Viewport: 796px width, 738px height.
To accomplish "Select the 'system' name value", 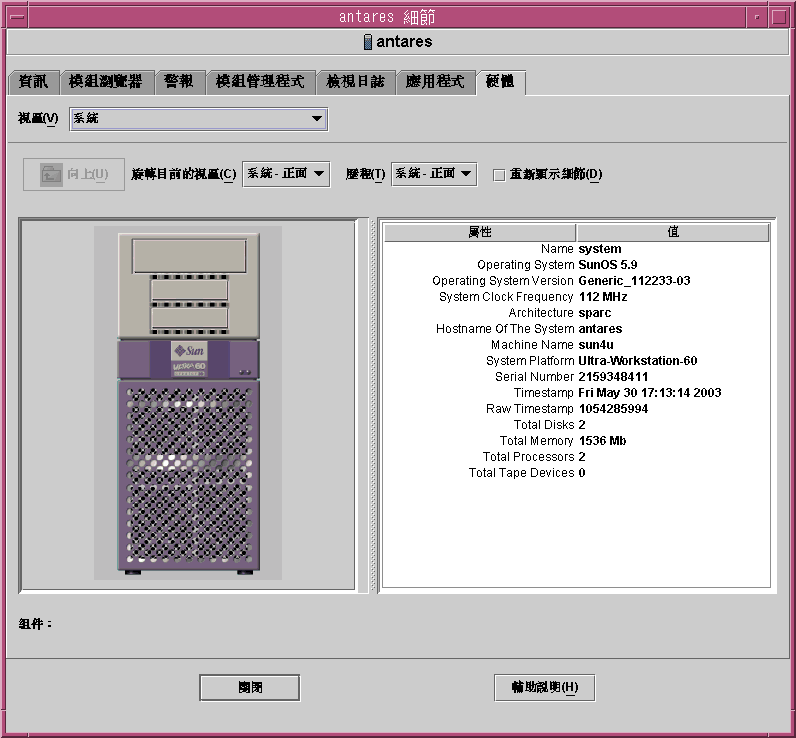I will [600, 249].
